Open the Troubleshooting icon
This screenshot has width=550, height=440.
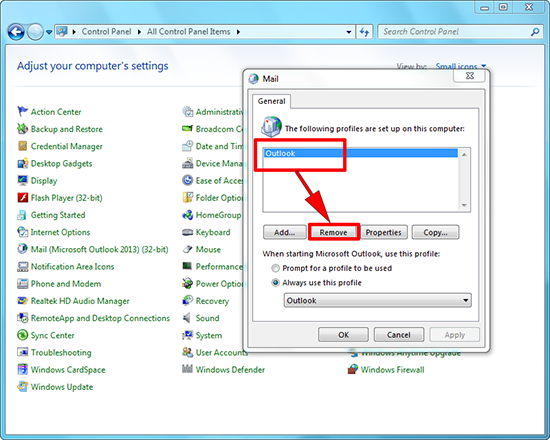[x=22, y=352]
